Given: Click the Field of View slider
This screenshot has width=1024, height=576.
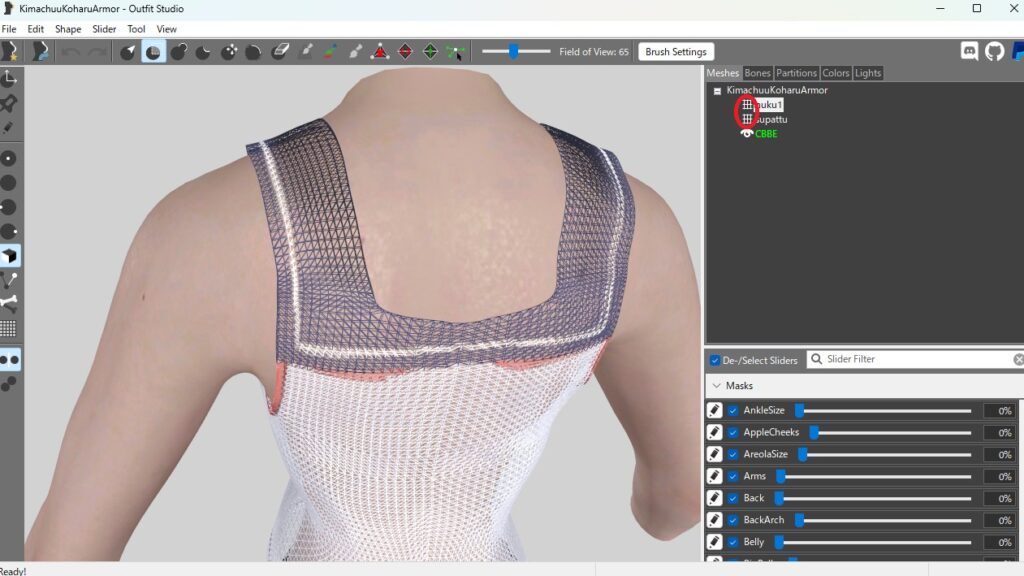Looking at the screenshot, I should click(x=516, y=52).
